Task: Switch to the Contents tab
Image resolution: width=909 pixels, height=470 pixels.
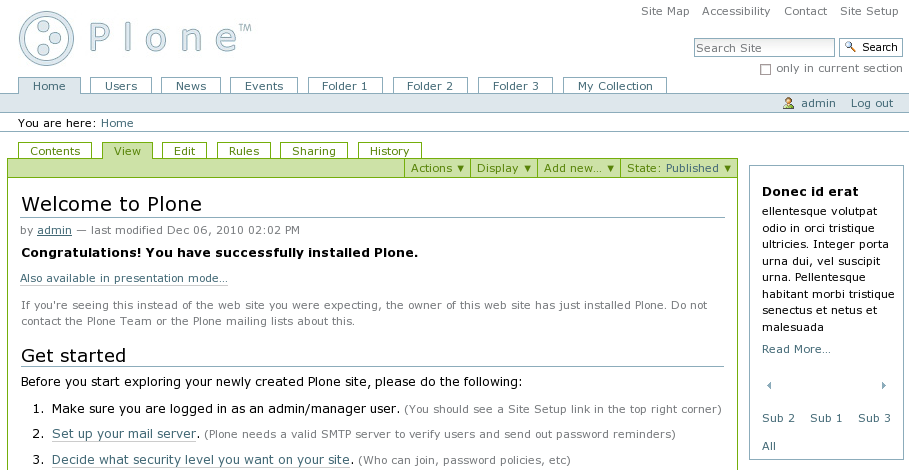Action: click(x=55, y=151)
